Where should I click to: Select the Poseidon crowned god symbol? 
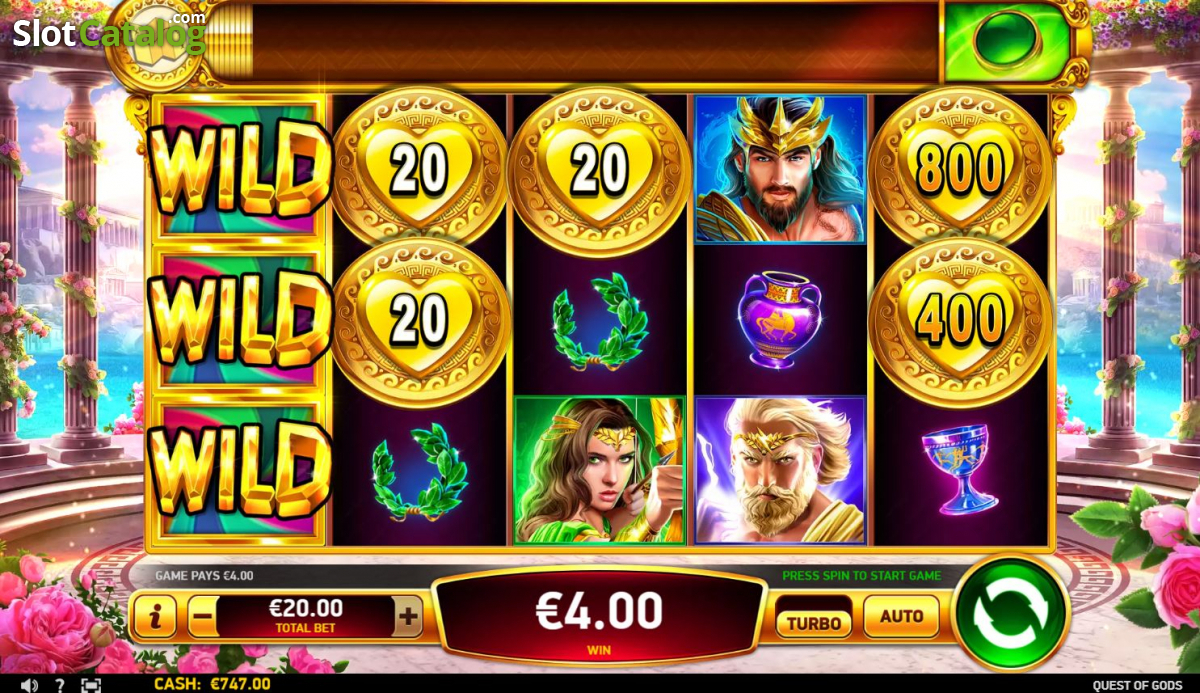point(780,168)
